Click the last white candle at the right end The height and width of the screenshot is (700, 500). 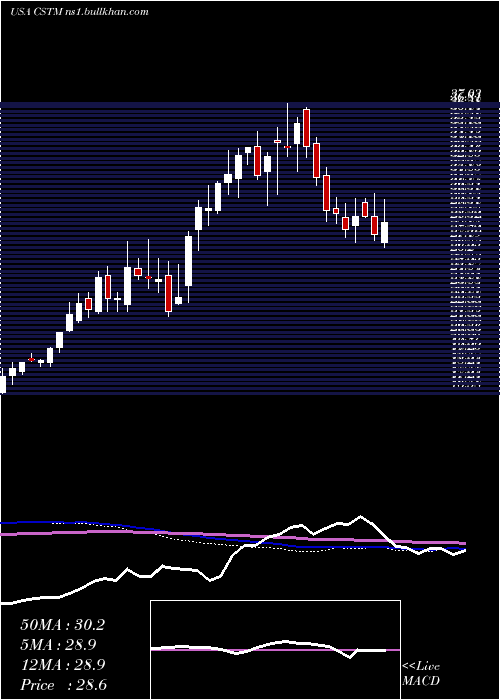coord(384,232)
